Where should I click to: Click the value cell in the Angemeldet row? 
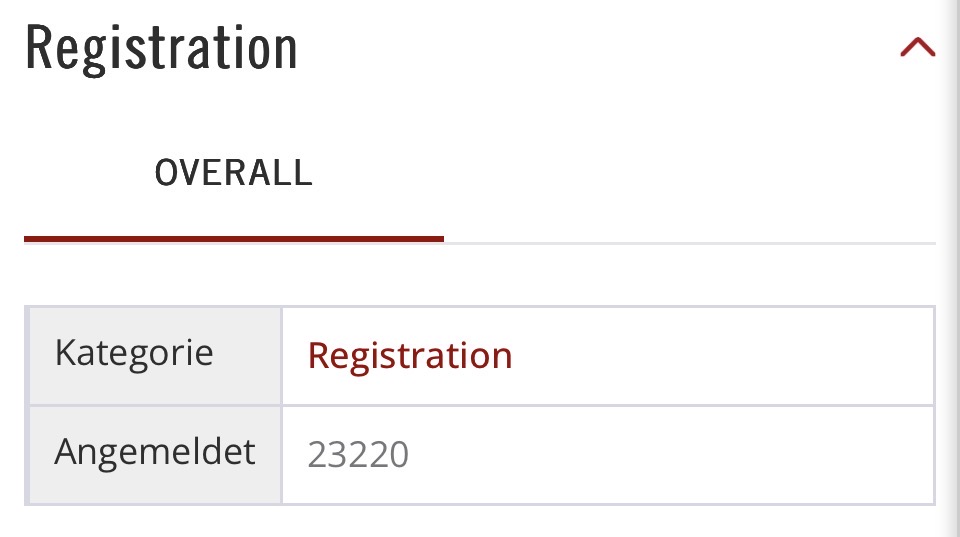click(700, 455)
